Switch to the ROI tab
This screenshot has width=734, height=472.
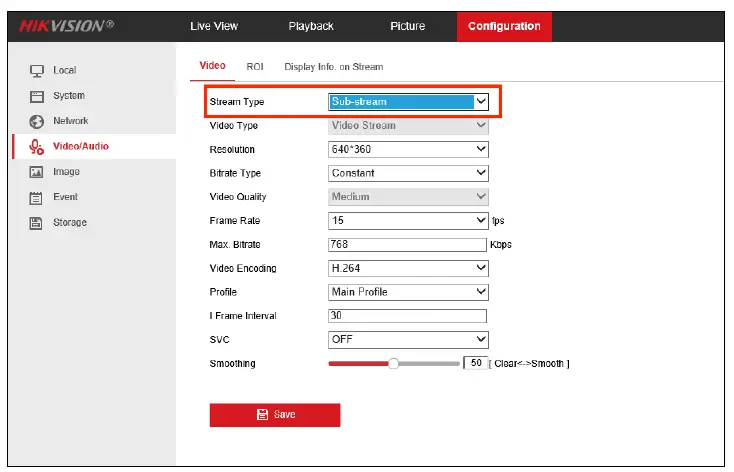pos(255,67)
